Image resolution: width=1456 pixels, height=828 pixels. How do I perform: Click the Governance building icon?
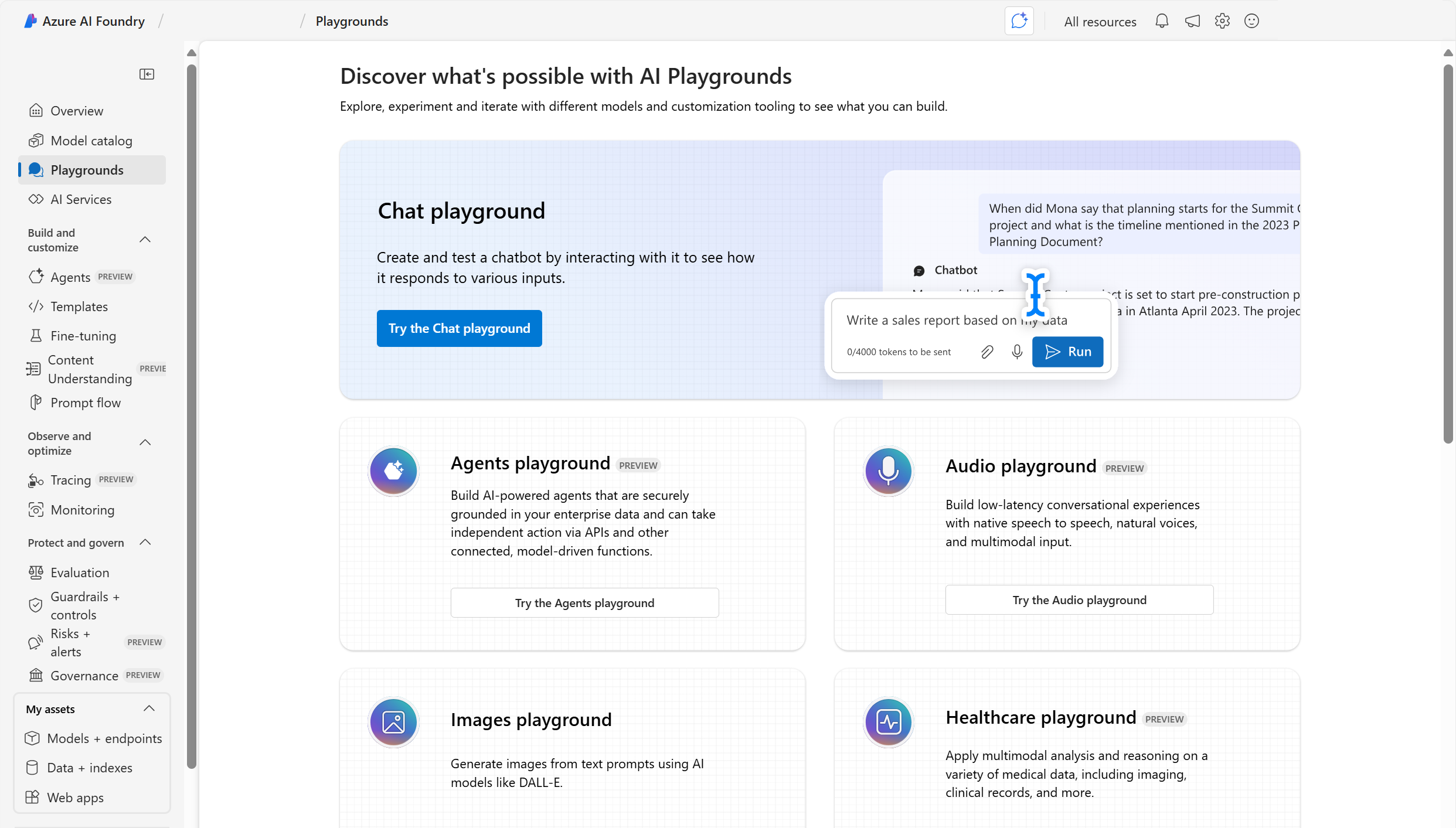[36, 674]
